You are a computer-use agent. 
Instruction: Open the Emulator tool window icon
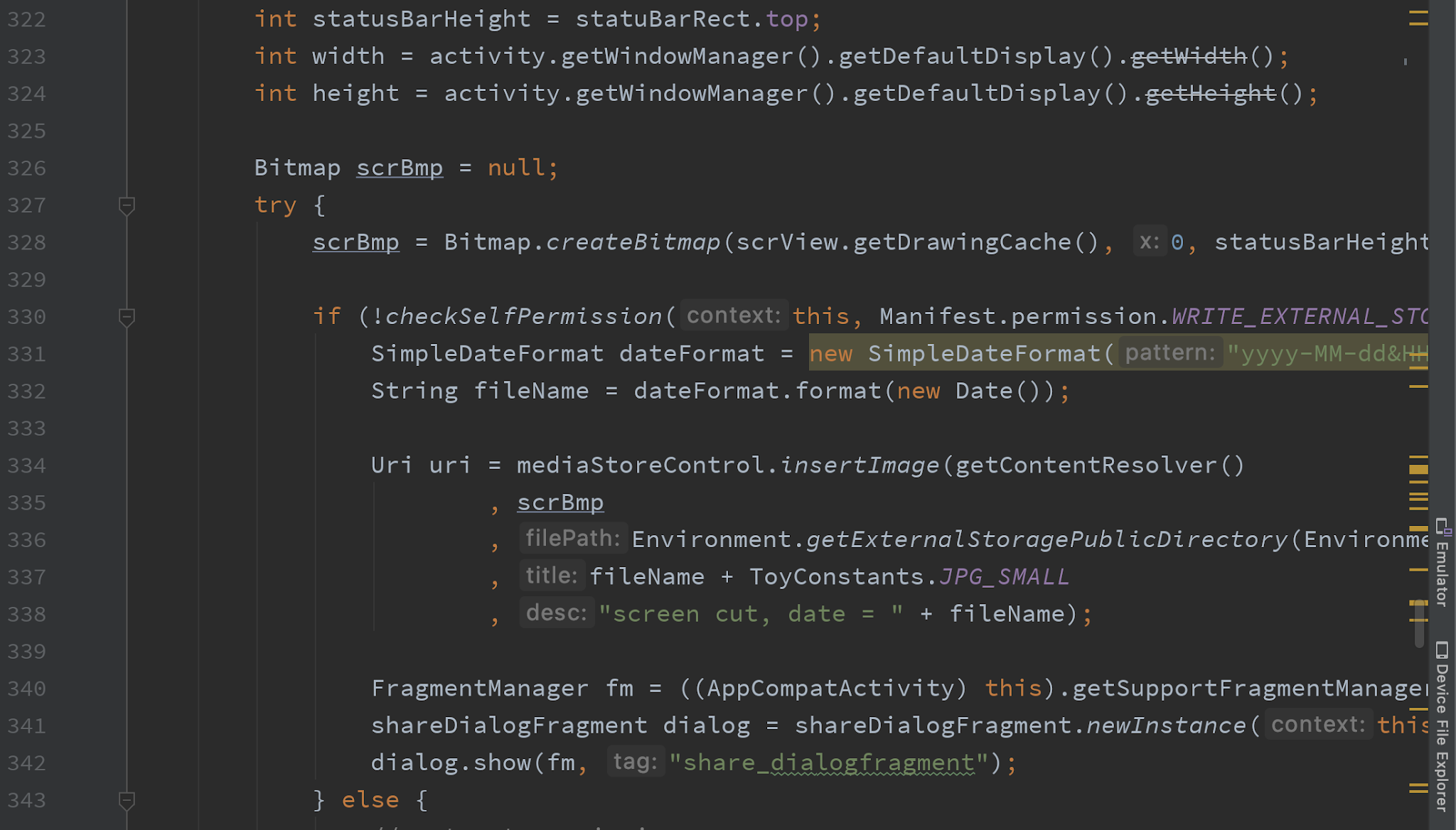[x=1444, y=529]
